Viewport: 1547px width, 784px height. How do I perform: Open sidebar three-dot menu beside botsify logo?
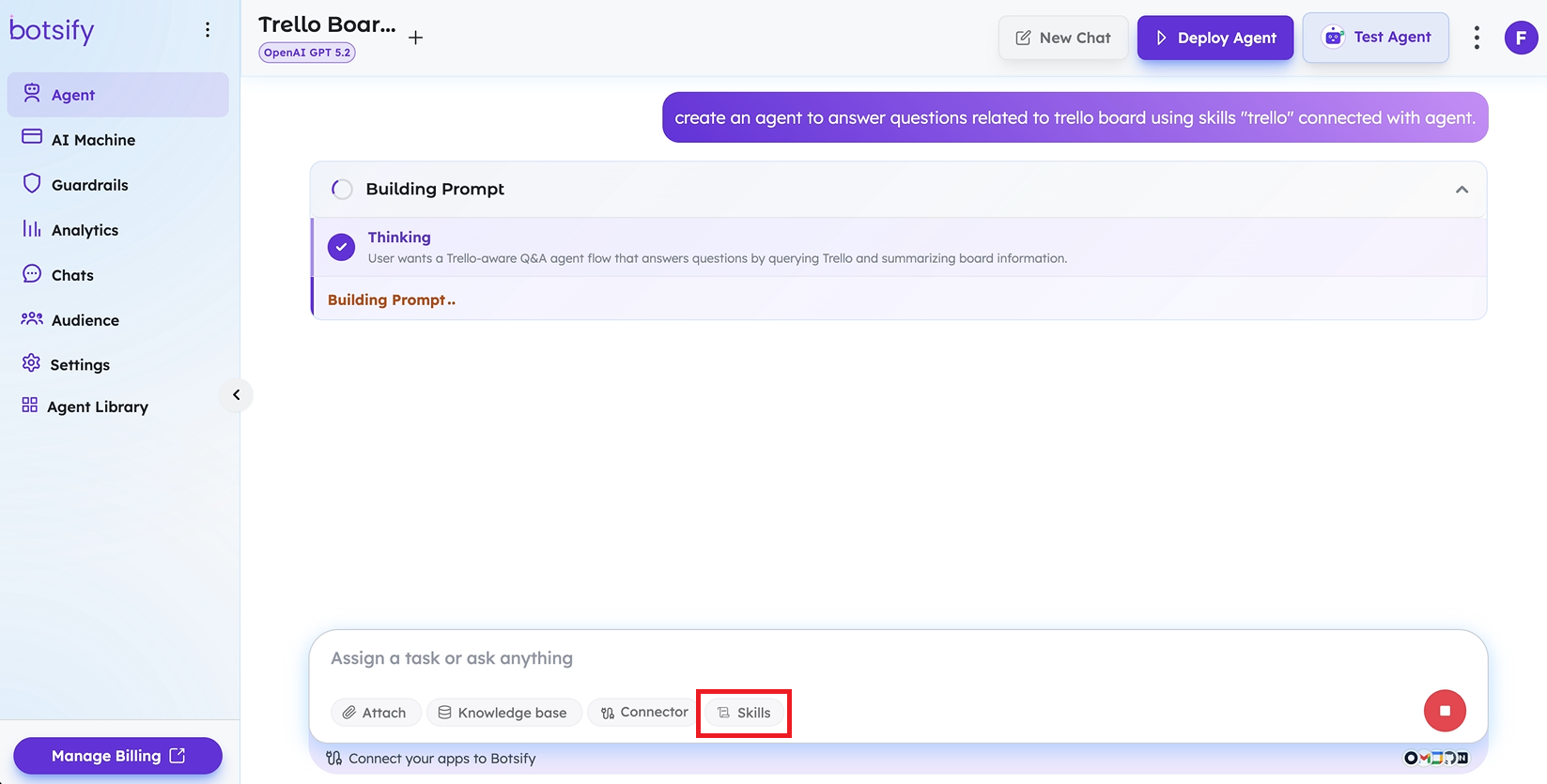click(x=208, y=30)
